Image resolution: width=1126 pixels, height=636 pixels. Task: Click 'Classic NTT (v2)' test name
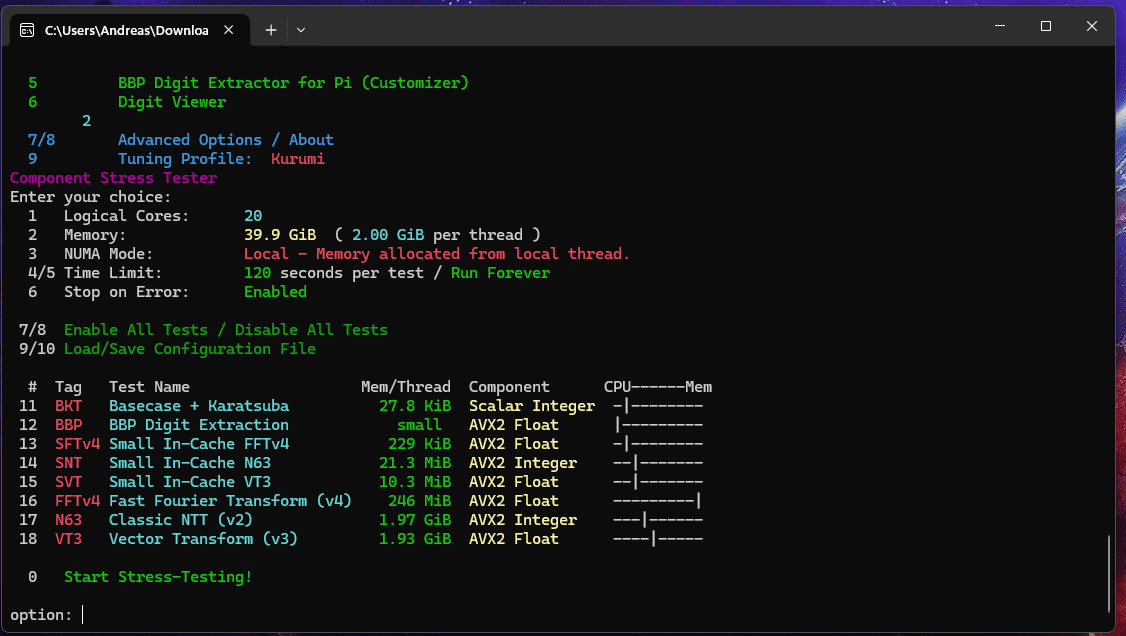(181, 520)
